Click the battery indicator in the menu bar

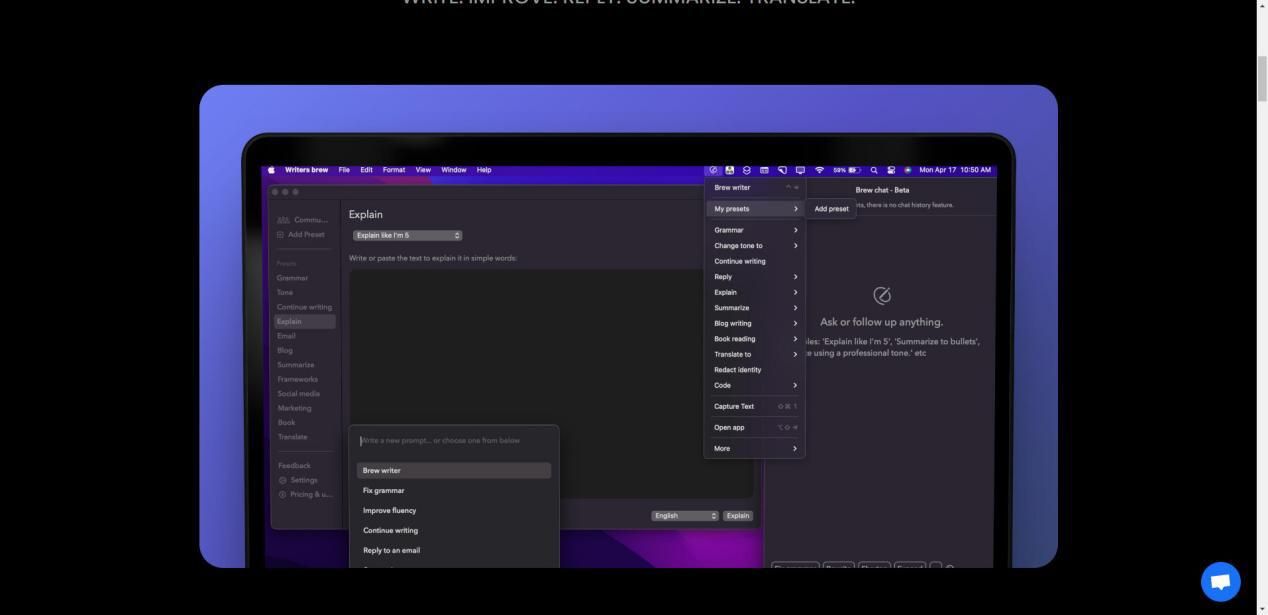pos(847,170)
